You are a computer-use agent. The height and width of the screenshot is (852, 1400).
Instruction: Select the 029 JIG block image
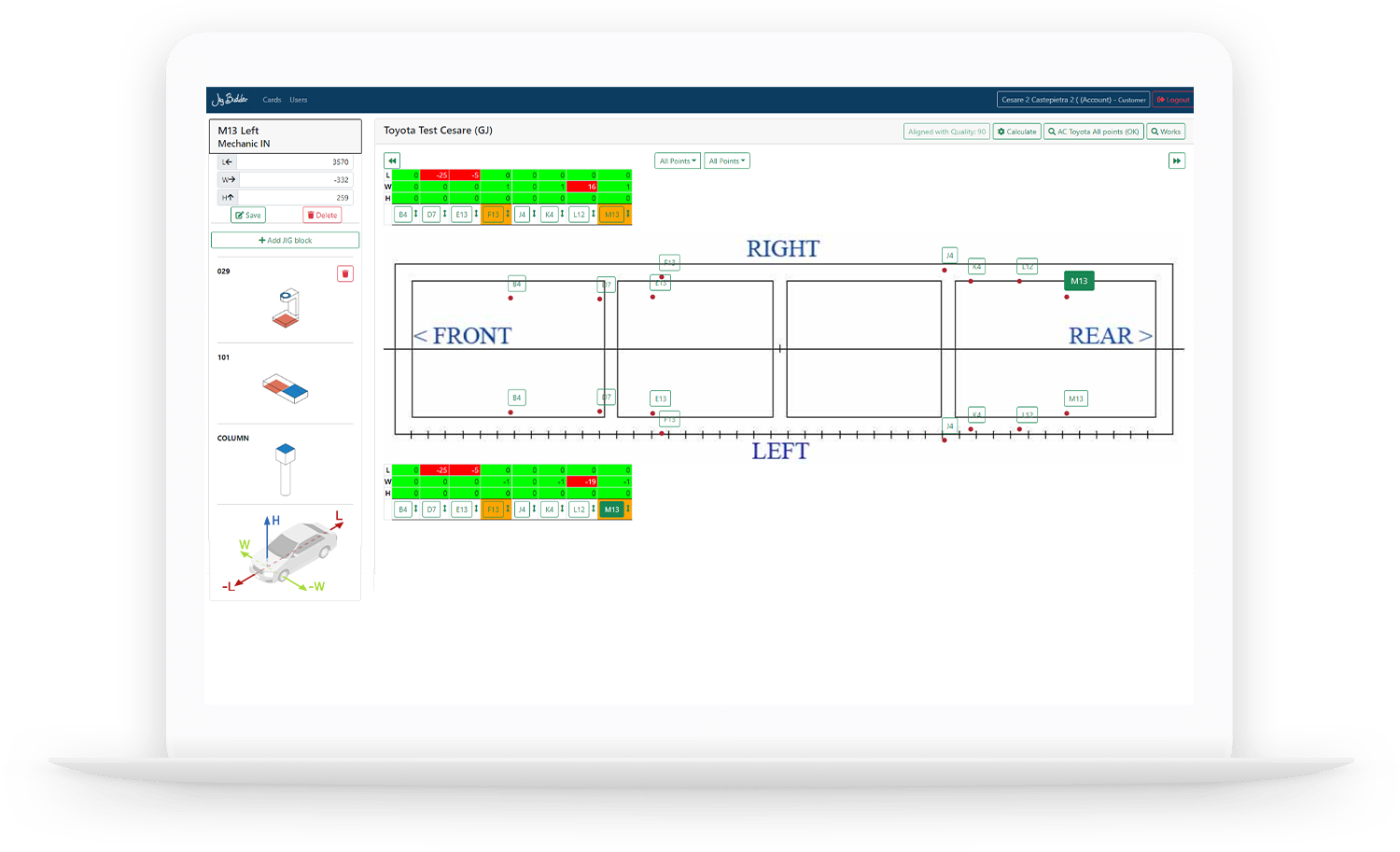[x=288, y=308]
